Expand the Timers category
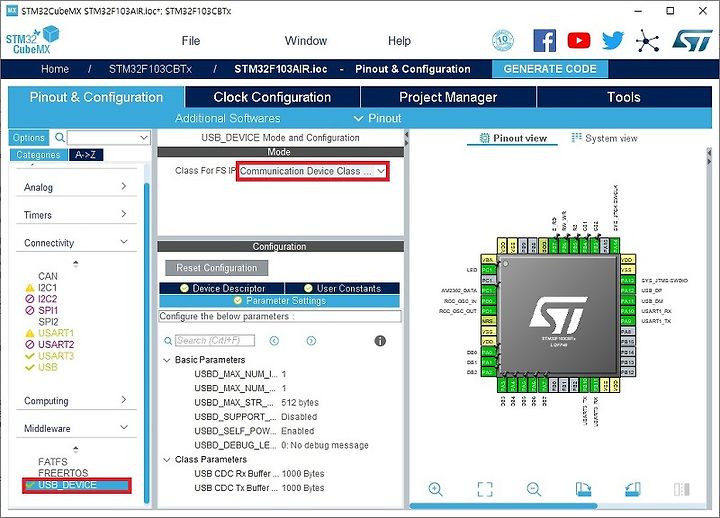Image resolution: width=720 pixels, height=518 pixels. point(76,214)
